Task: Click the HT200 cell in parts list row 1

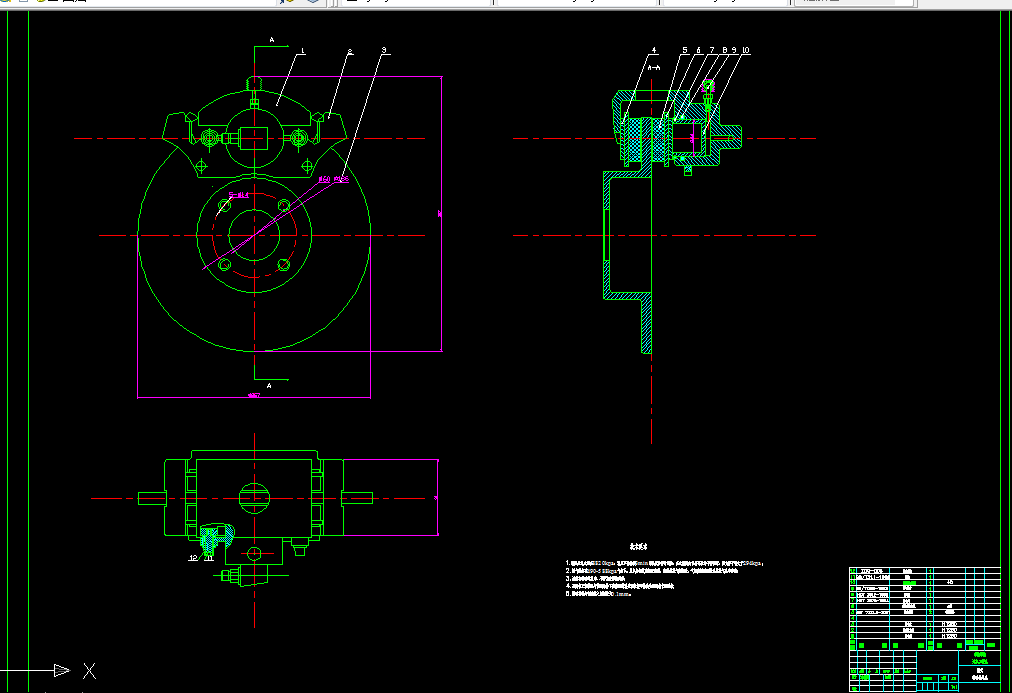Action: click(x=949, y=636)
